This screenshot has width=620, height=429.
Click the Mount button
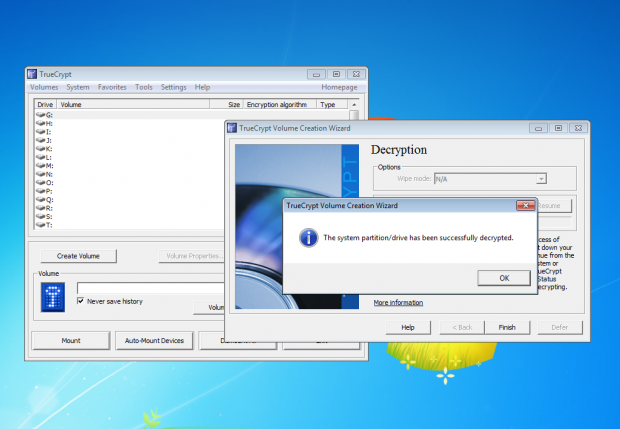coord(71,340)
